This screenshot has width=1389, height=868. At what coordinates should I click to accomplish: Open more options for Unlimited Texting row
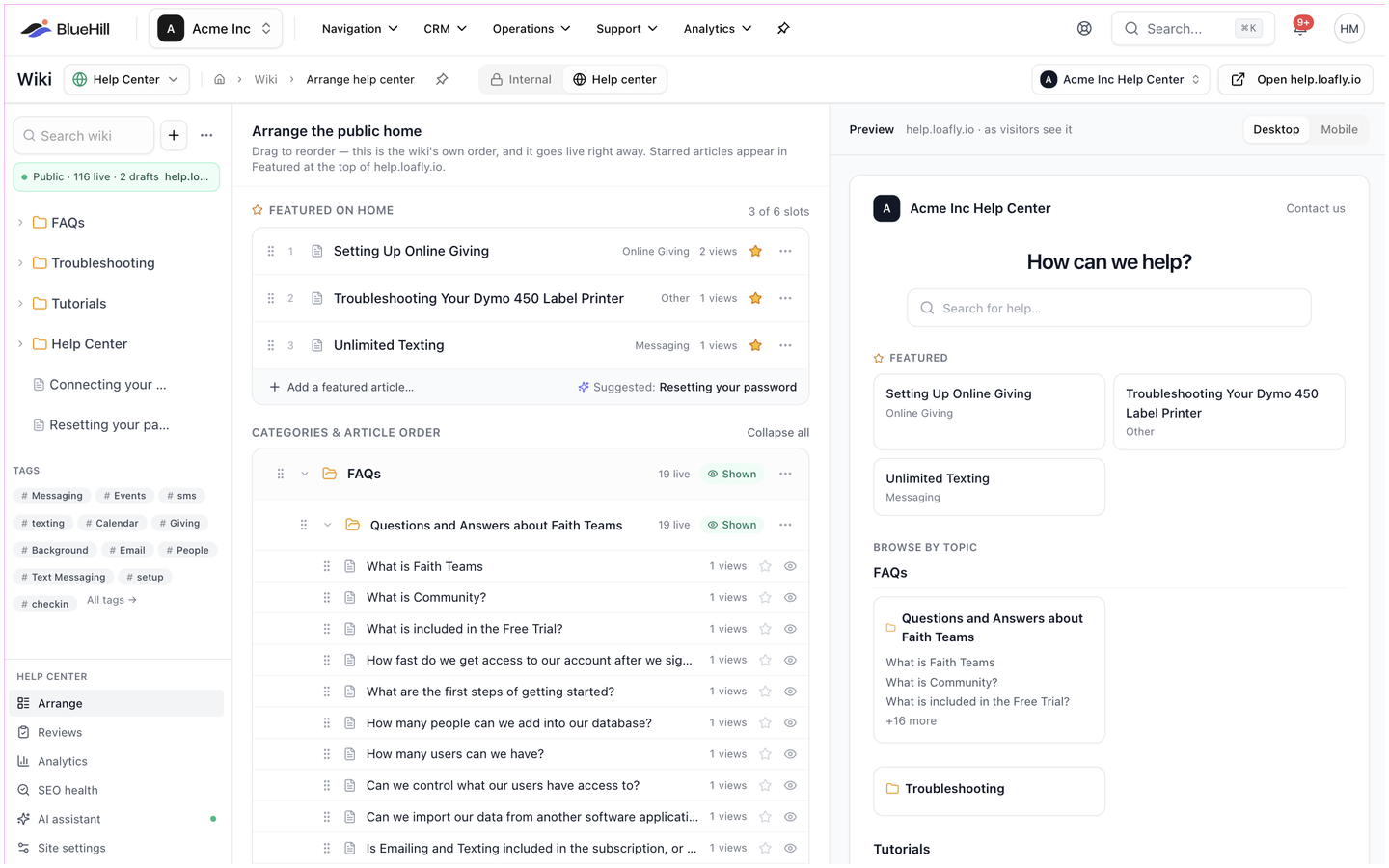click(x=786, y=345)
